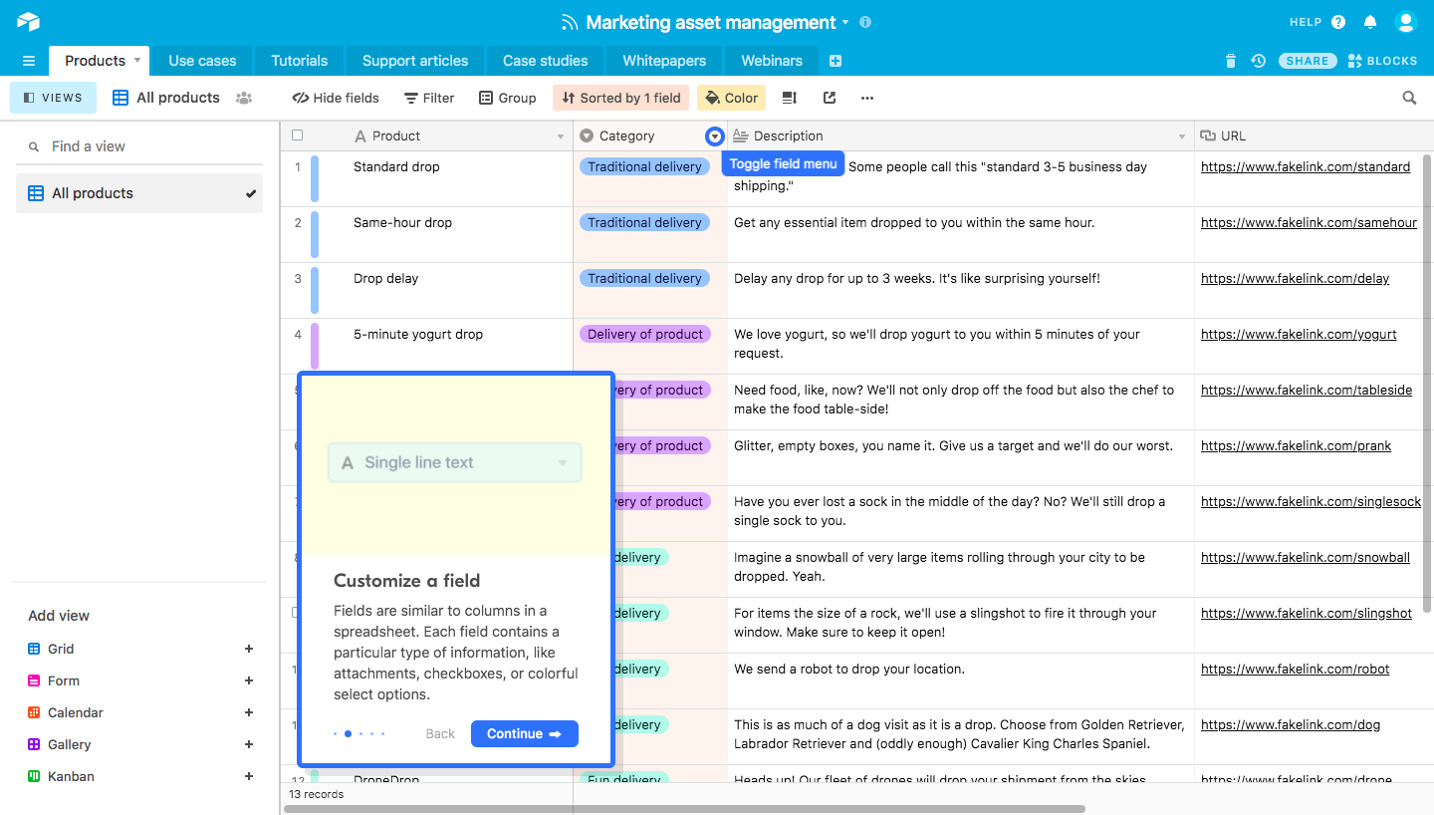Viewport: 1434px width, 815px height.
Task: Toggle the select-all records checkbox
Action: tap(297, 135)
